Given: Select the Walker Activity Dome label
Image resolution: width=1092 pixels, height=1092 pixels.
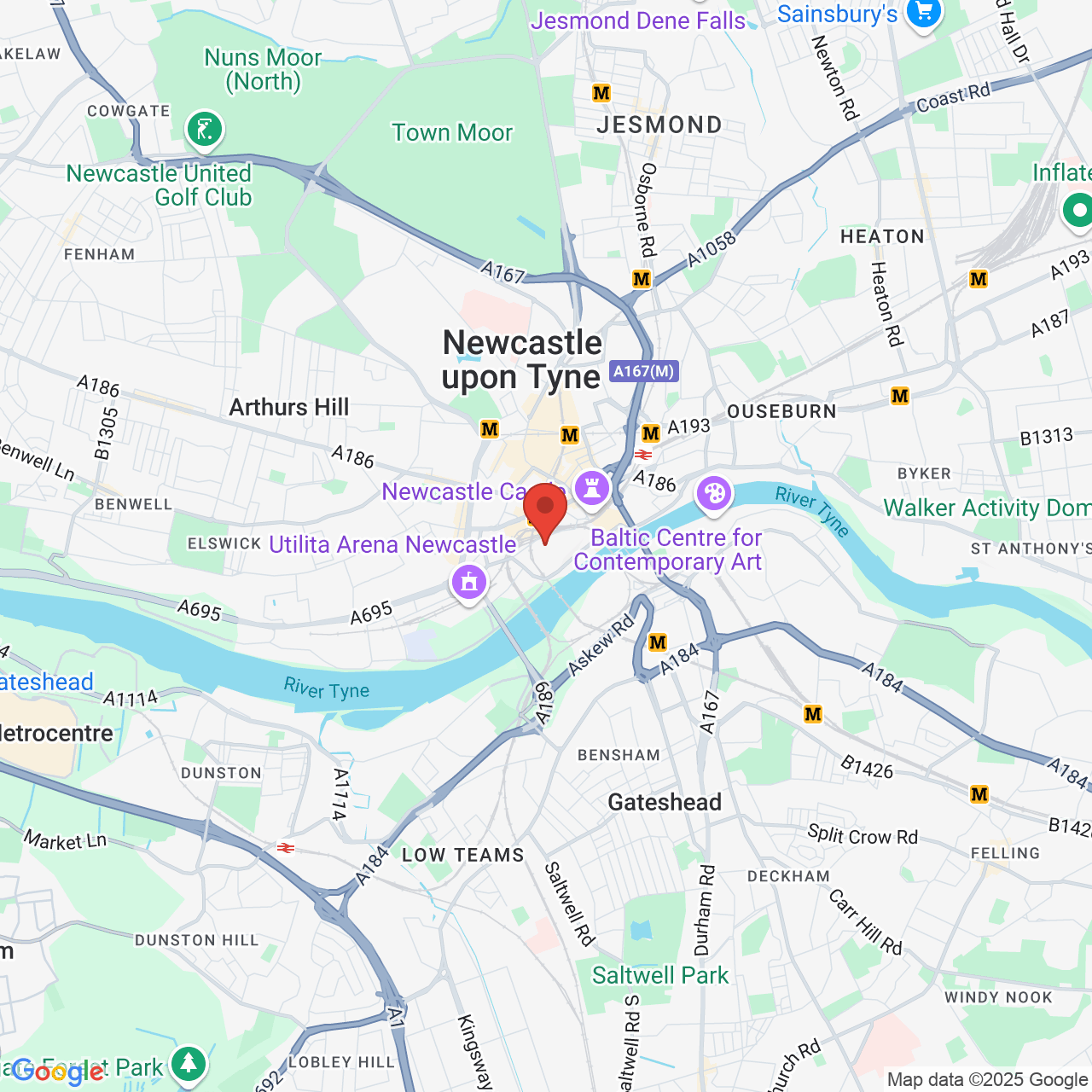Looking at the screenshot, I should click(987, 508).
